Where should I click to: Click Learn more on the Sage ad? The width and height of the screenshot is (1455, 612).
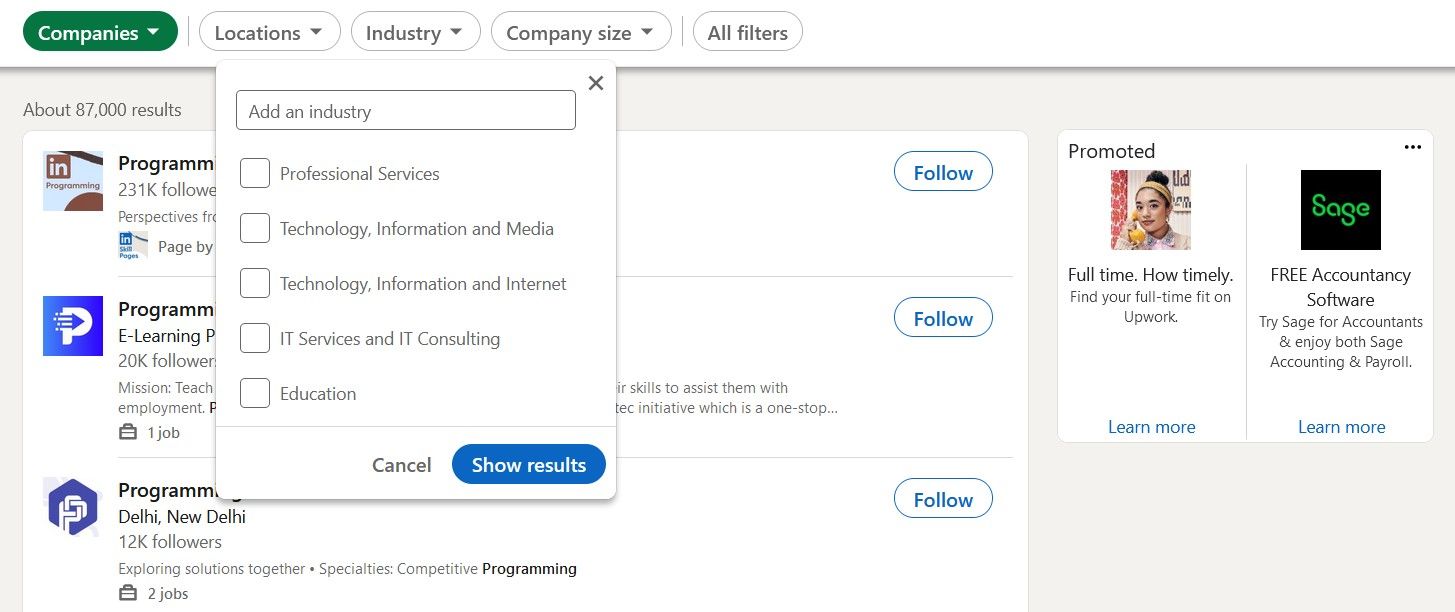[x=1341, y=426]
